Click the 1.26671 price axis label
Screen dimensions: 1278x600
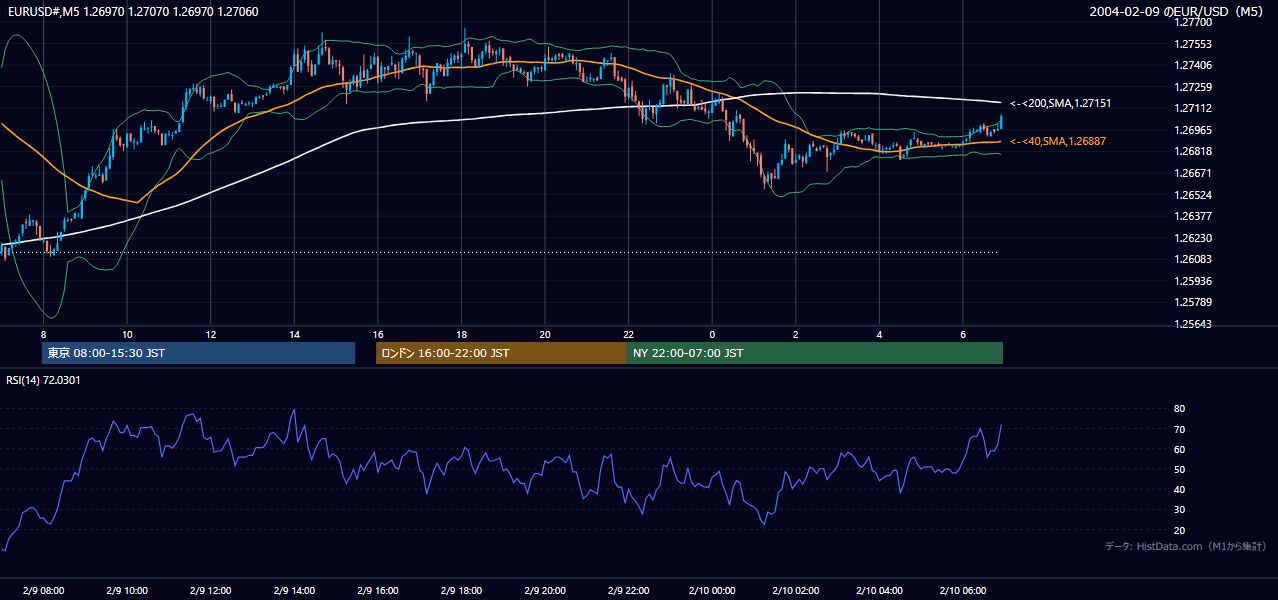(x=1194, y=173)
